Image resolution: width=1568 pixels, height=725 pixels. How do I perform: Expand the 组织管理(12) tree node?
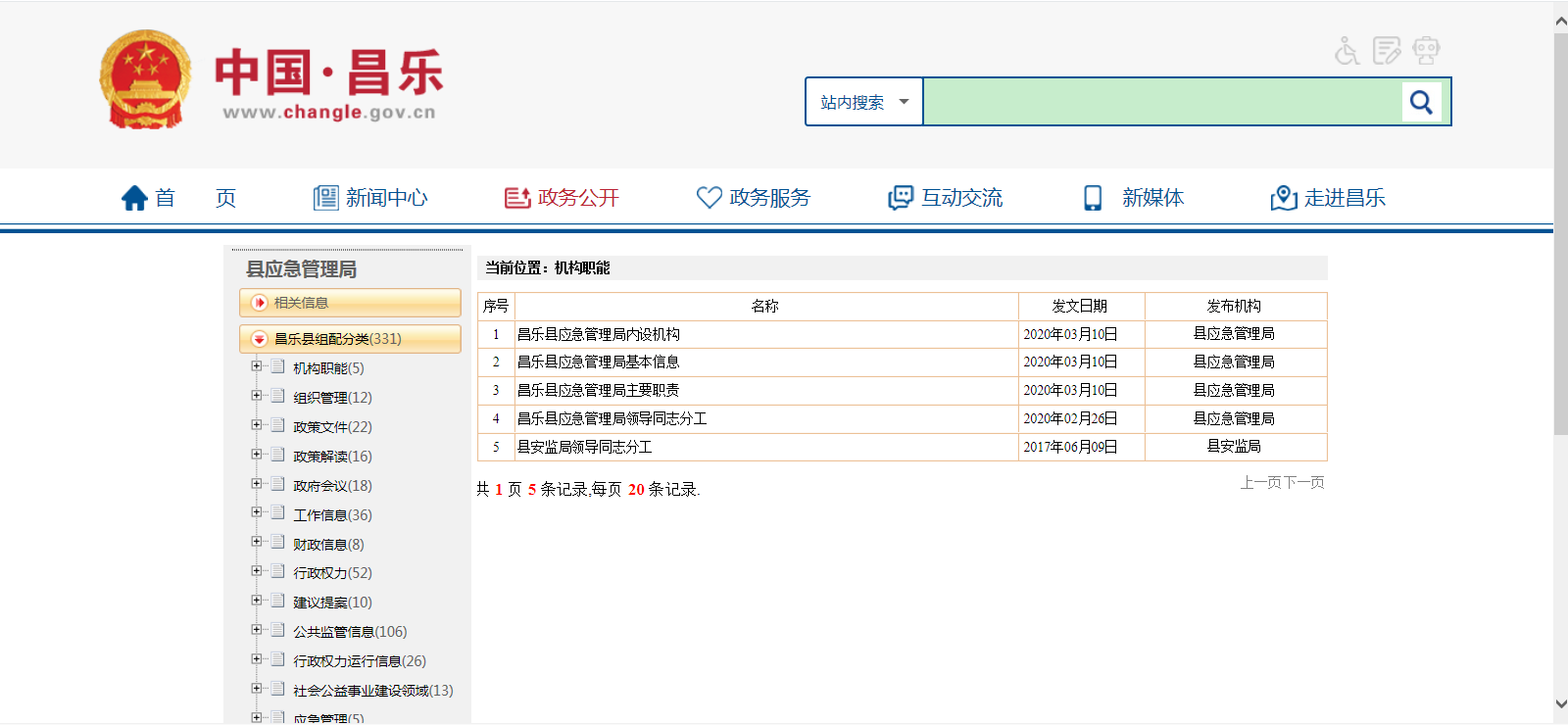pos(257,396)
